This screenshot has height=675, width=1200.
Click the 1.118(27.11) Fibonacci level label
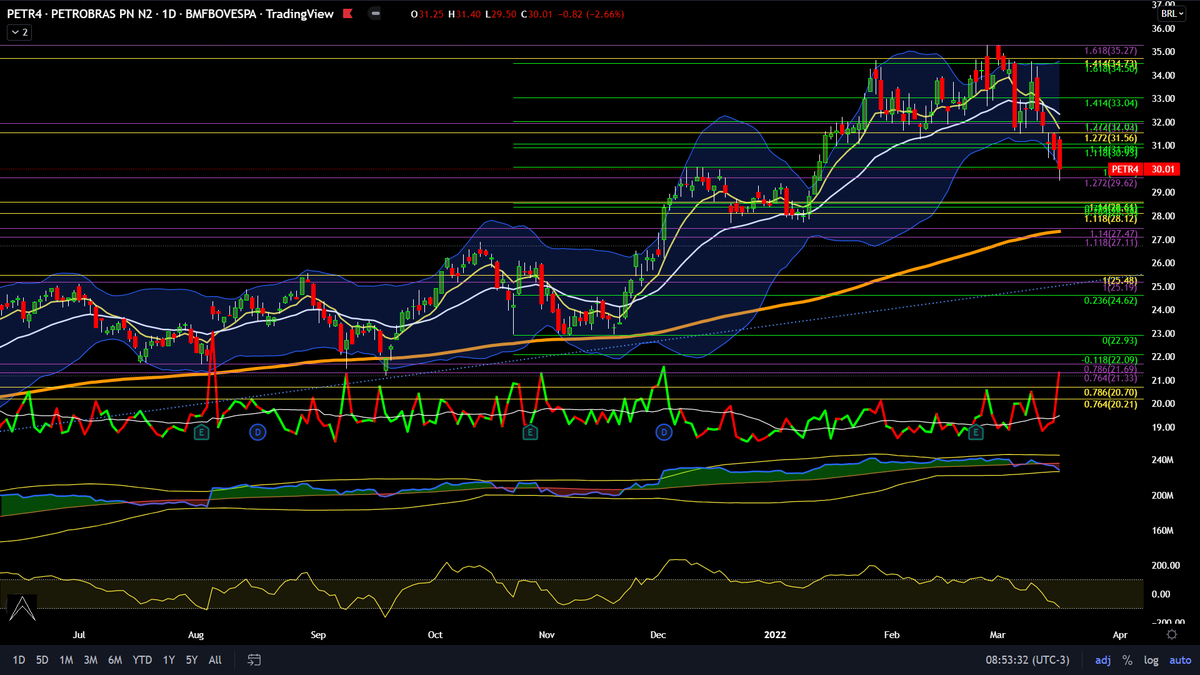pyautogui.click(x=1111, y=242)
